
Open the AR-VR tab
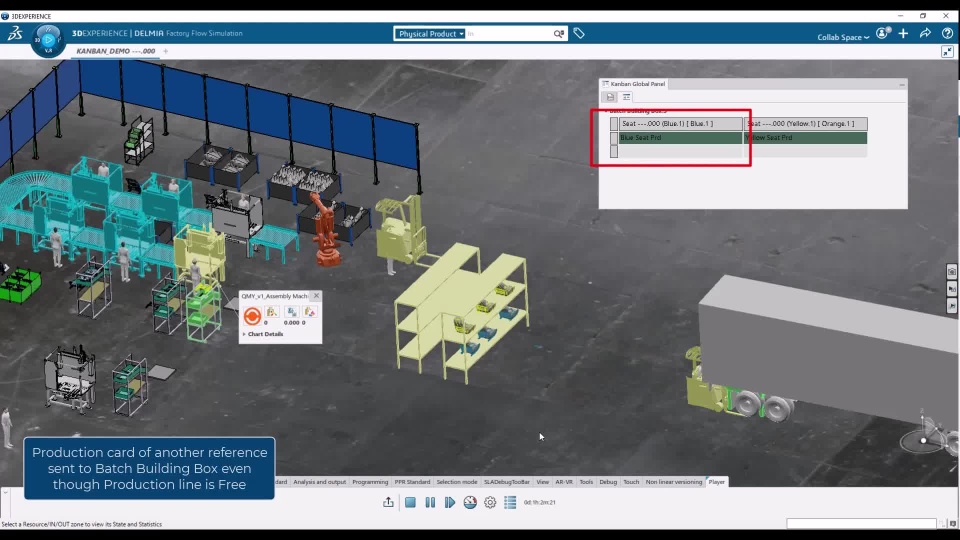(564, 482)
